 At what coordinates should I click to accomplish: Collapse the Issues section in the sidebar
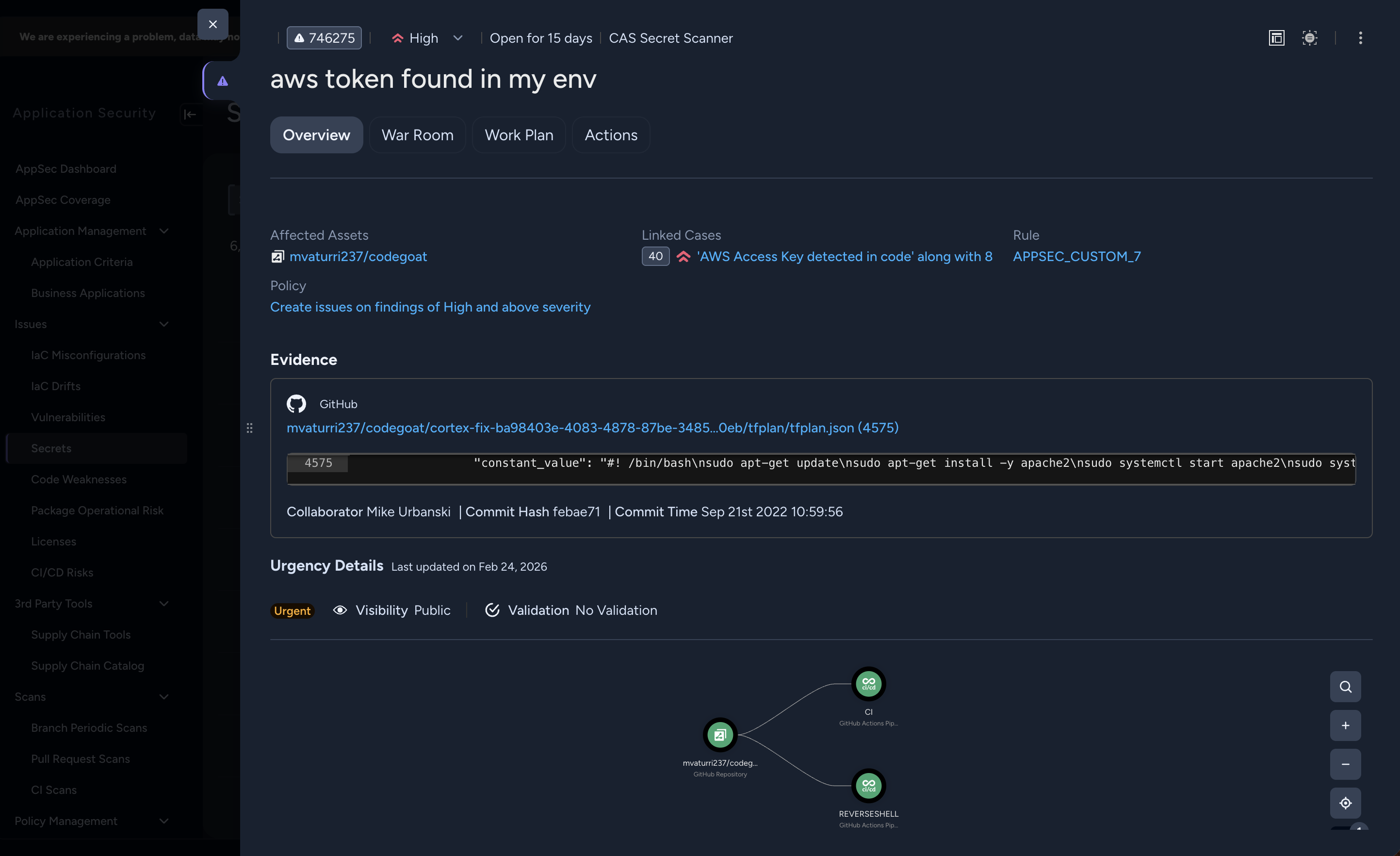[x=164, y=324]
